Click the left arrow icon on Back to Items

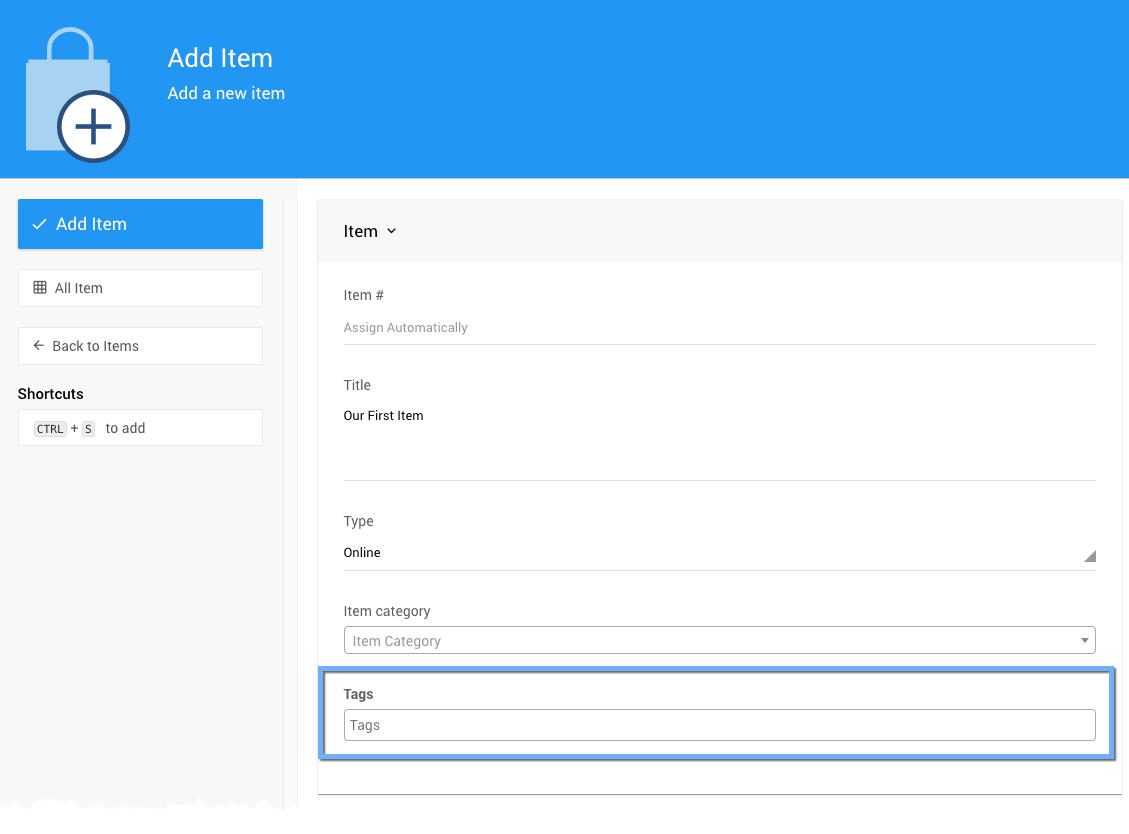pos(39,346)
